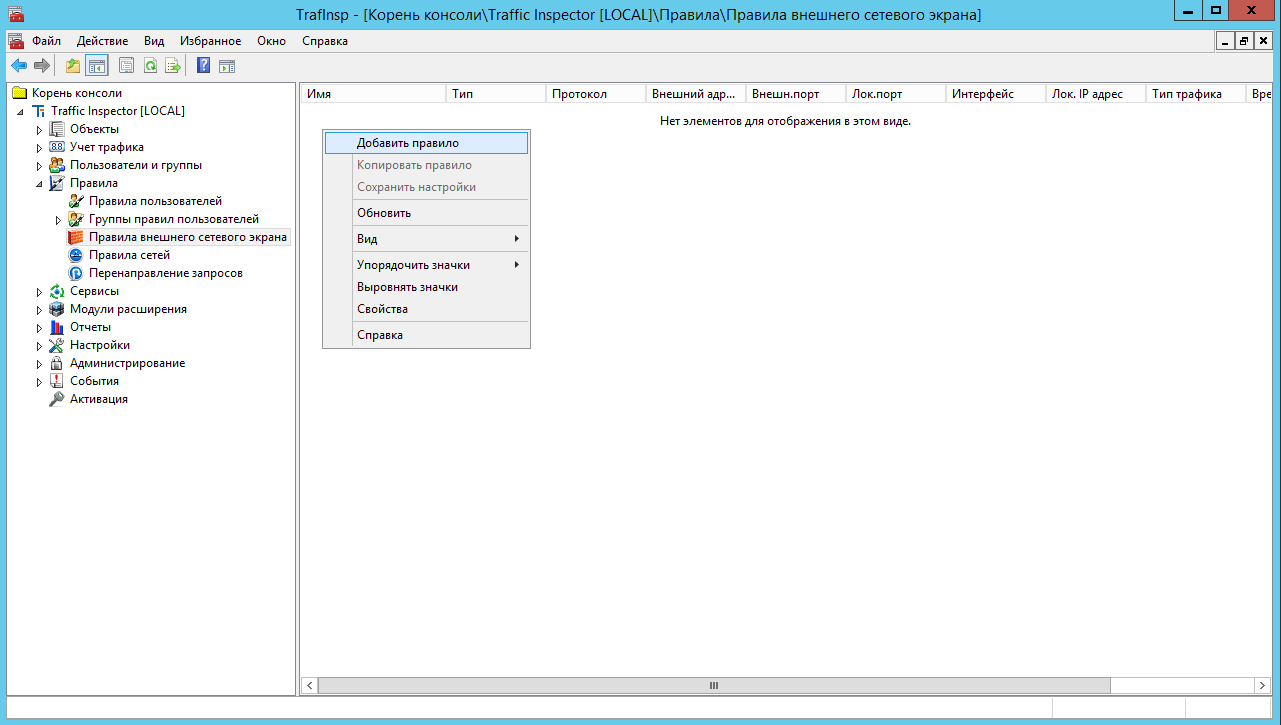Choose Справка in the context menu
1281x725 pixels.
(426, 335)
